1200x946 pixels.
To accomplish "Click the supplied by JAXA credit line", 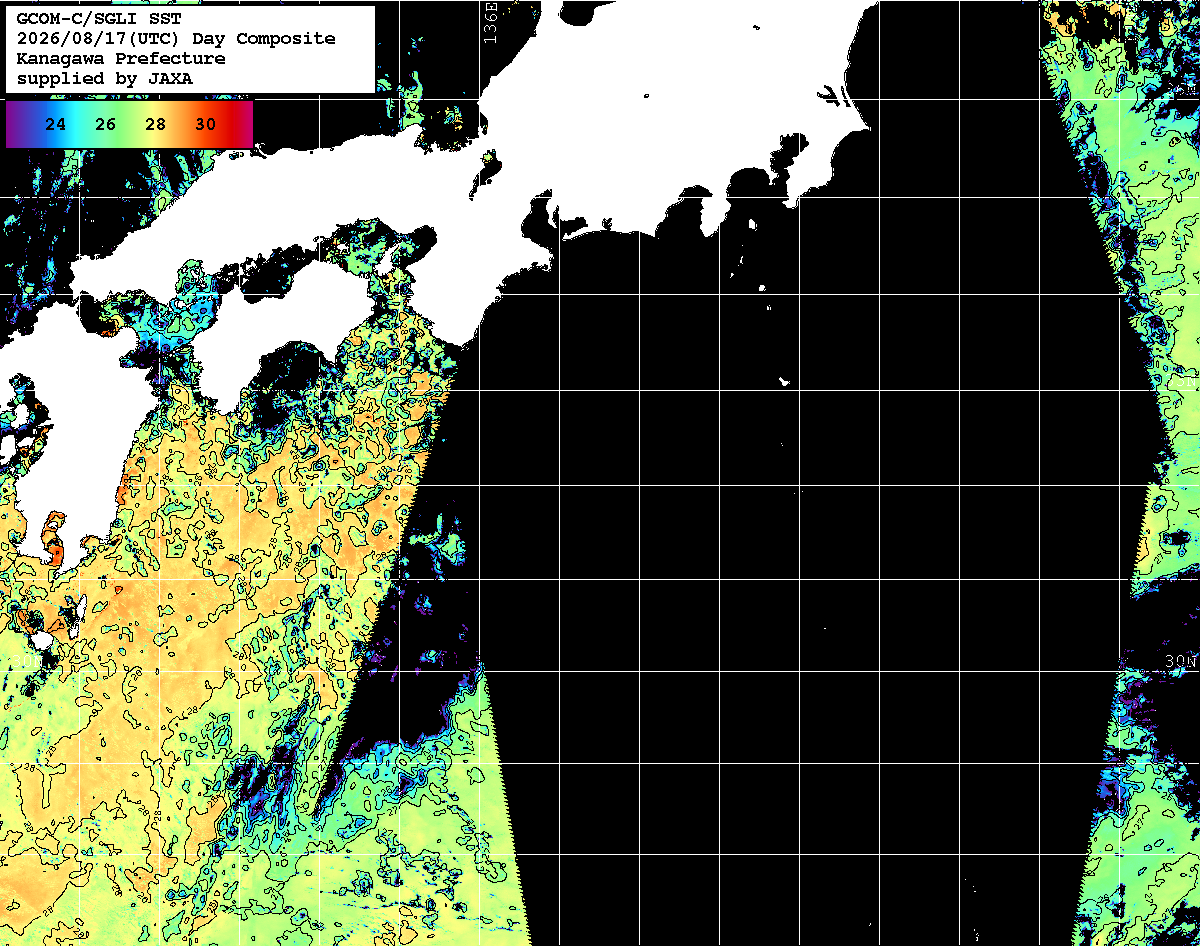I will (x=105, y=78).
